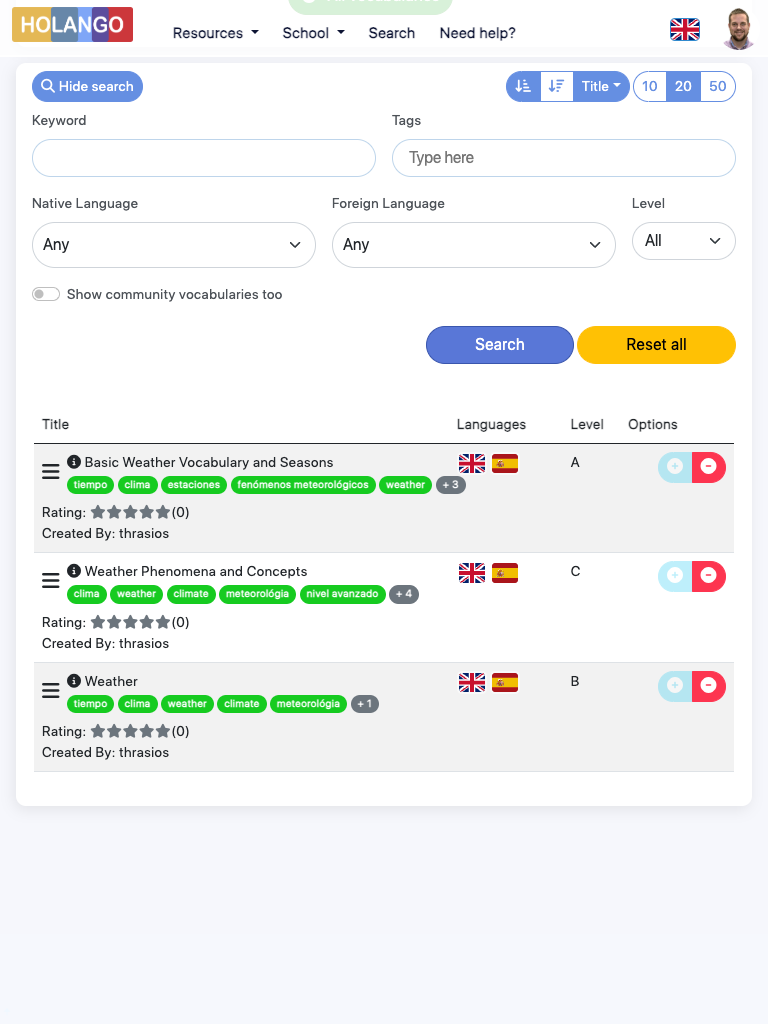Image resolution: width=768 pixels, height=1024 pixels.
Task: Click the info icon beside Weather Phenomena and Concepts
Action: (74, 571)
